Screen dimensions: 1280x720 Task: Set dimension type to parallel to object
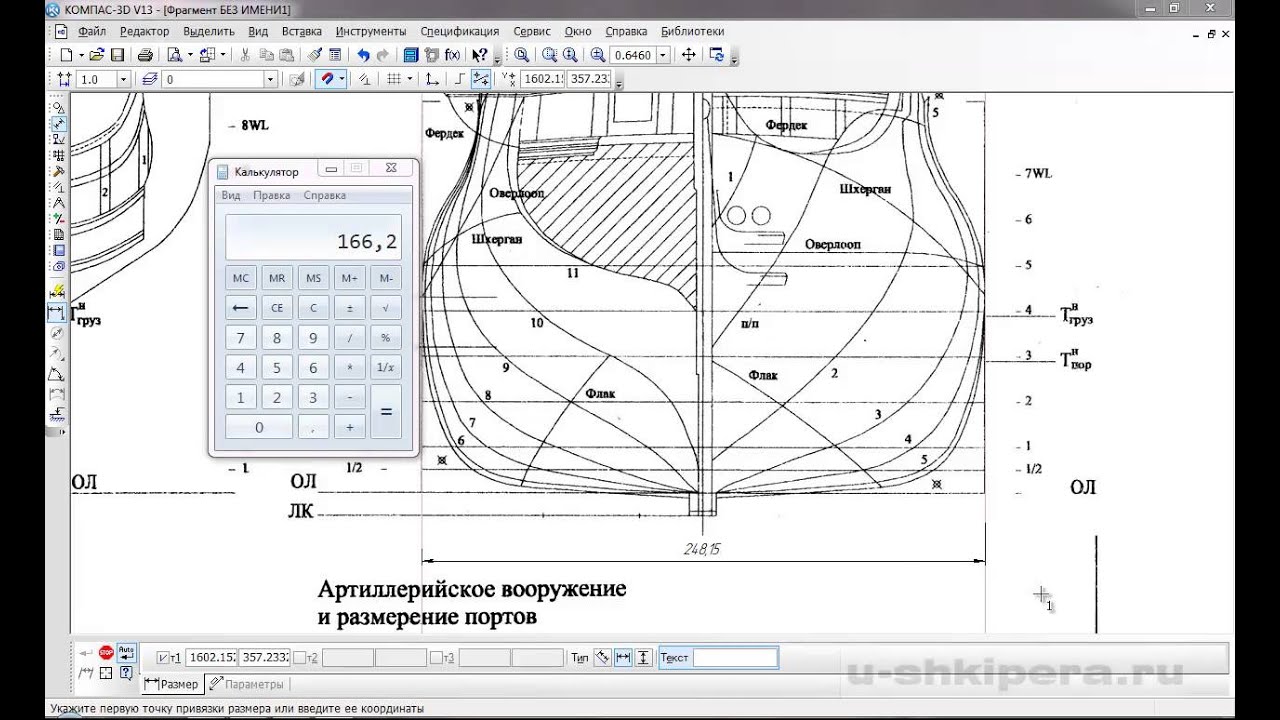[602, 657]
